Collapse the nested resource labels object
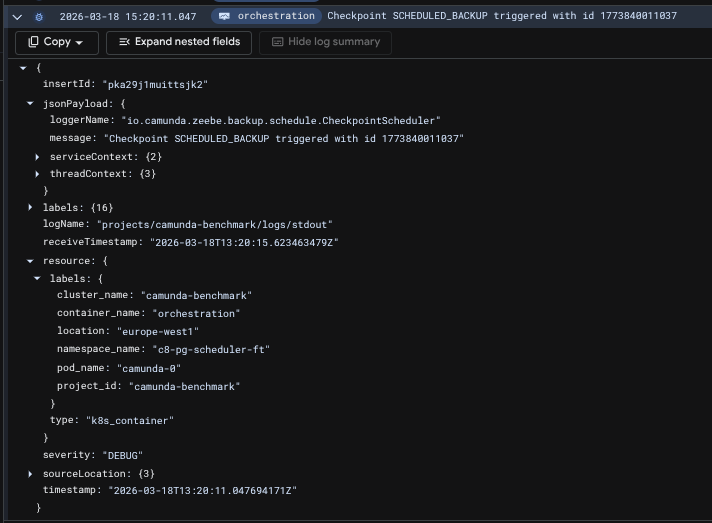 tap(37, 278)
